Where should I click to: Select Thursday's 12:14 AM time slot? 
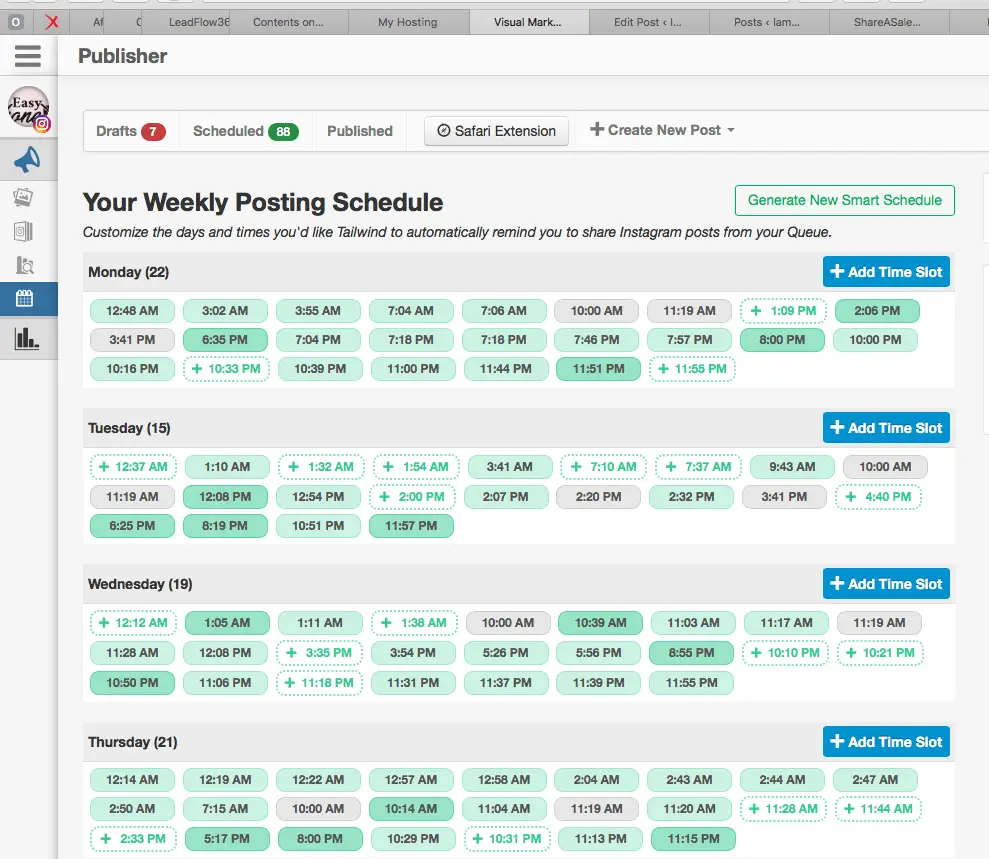[x=132, y=780]
